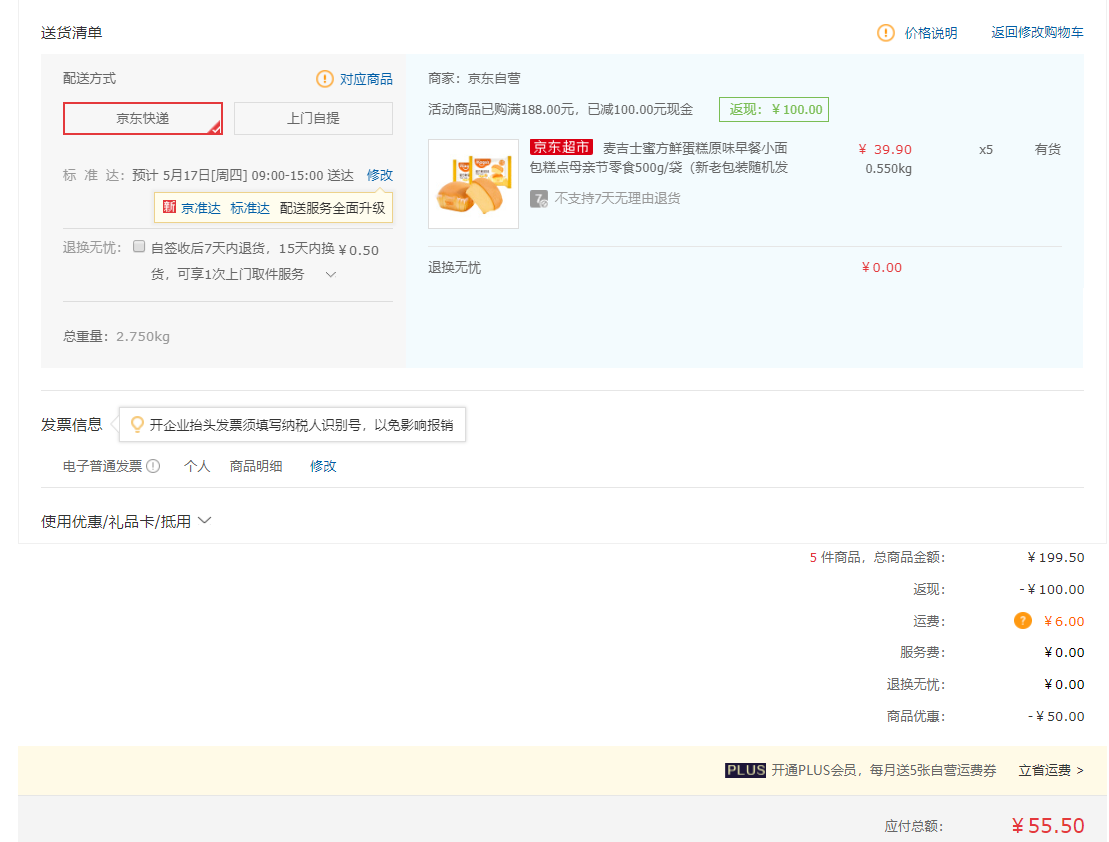Click the 返现 ¥100.00 badge
Viewport: 1109px width, 842px height.
774,110
